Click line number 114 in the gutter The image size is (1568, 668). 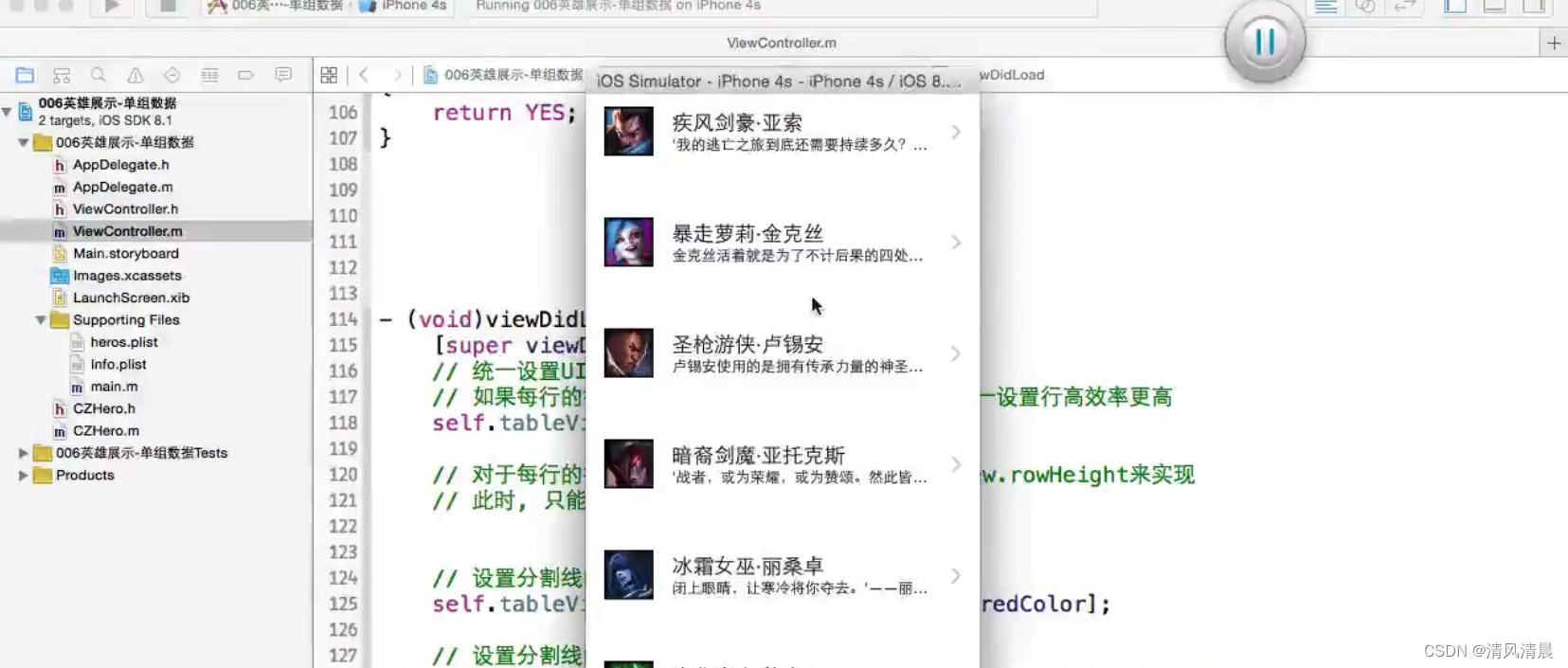coord(343,319)
